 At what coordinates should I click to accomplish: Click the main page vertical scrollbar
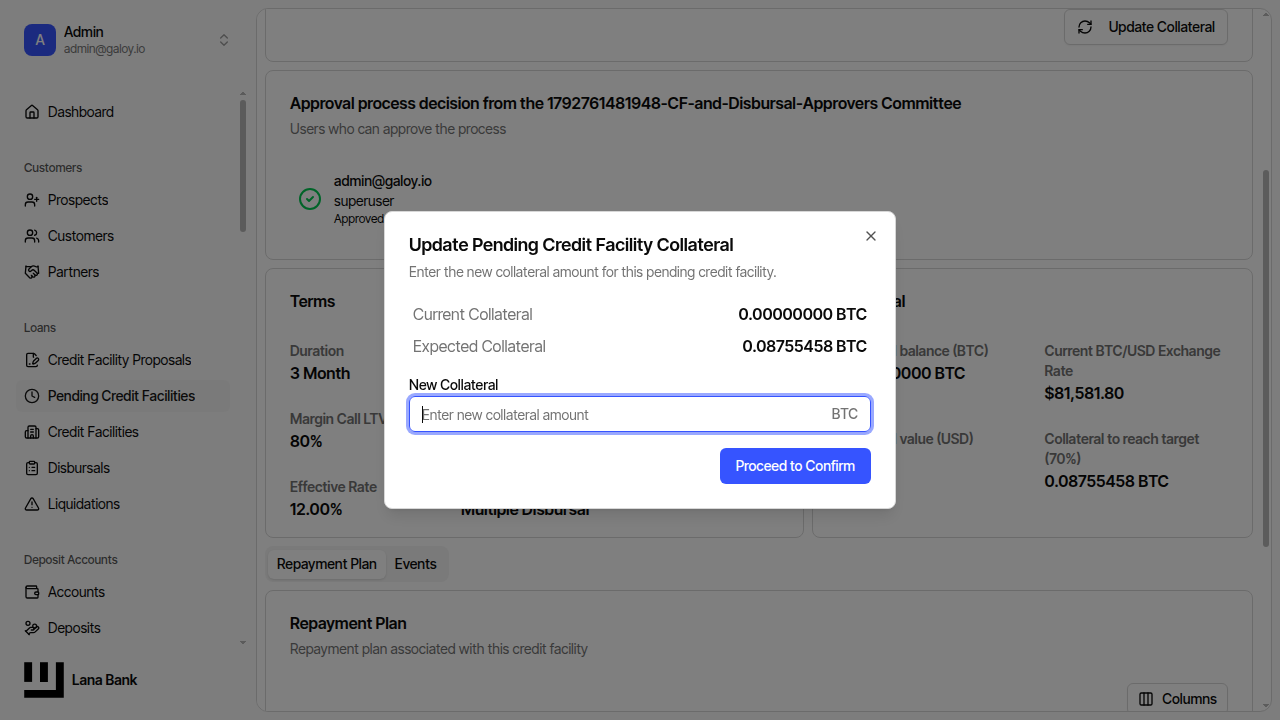[1266, 357]
